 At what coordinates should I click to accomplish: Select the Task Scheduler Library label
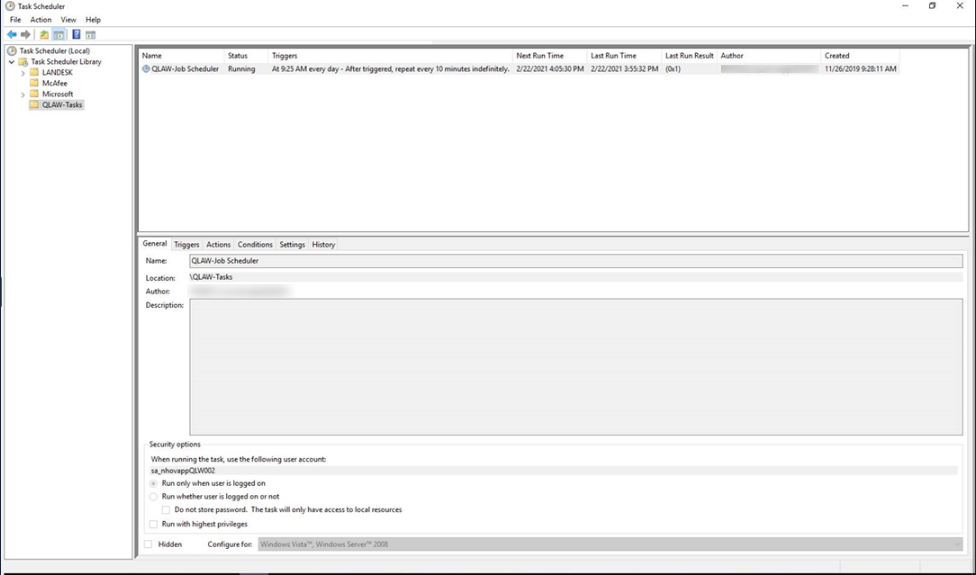pos(66,62)
